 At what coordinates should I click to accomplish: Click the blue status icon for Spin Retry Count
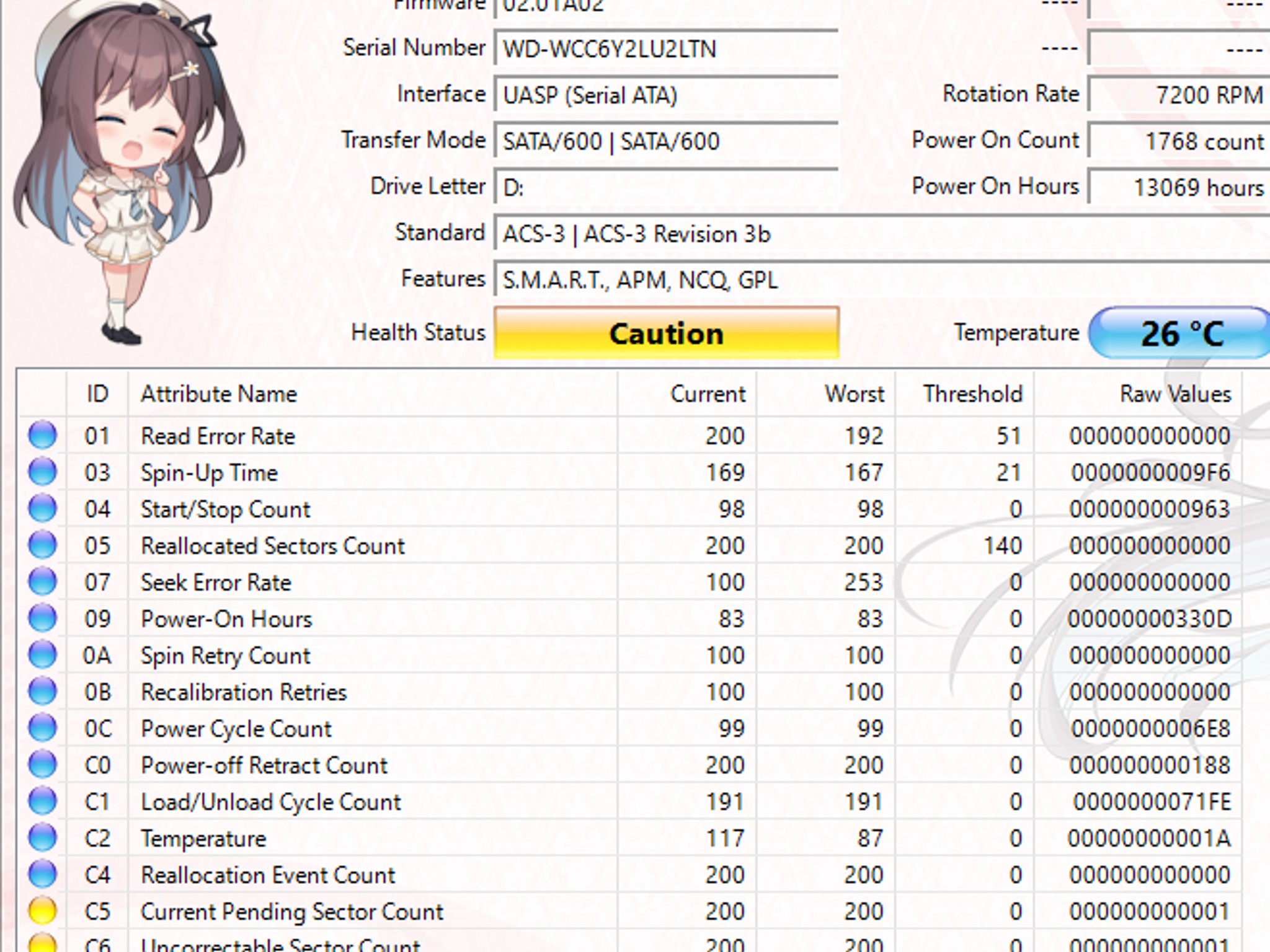point(43,654)
